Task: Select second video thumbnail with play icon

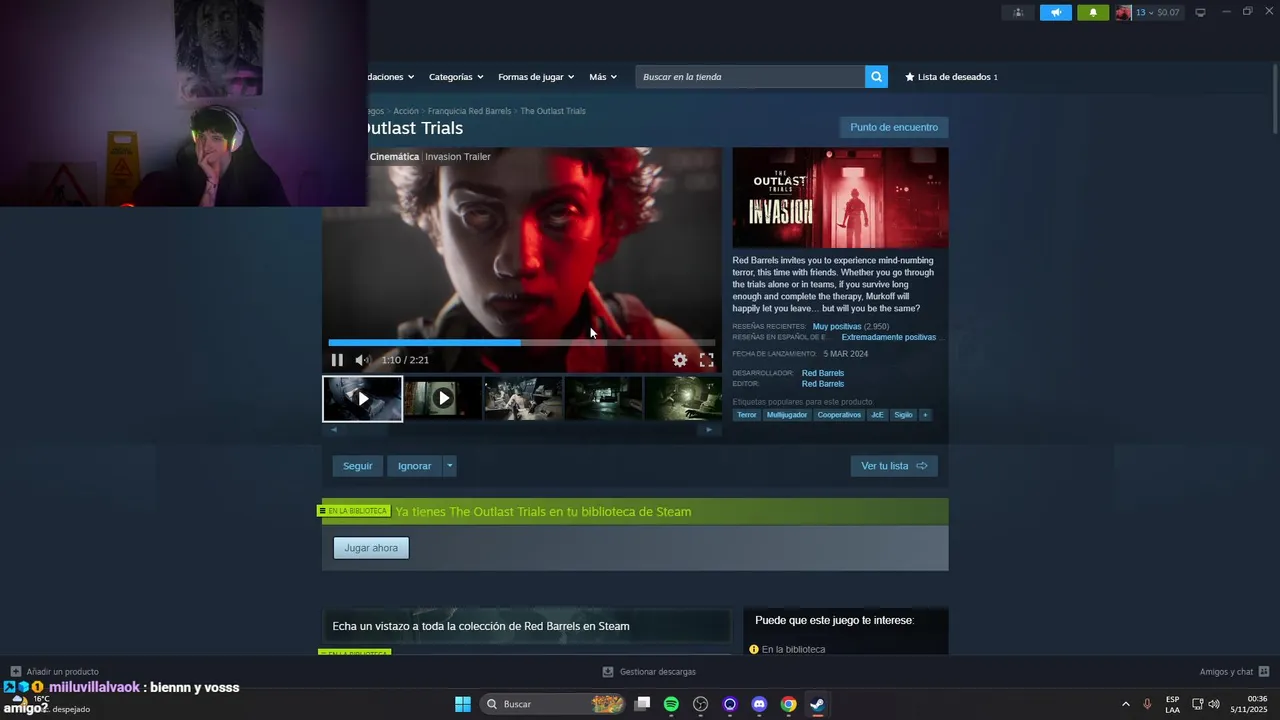Action: tap(443, 399)
